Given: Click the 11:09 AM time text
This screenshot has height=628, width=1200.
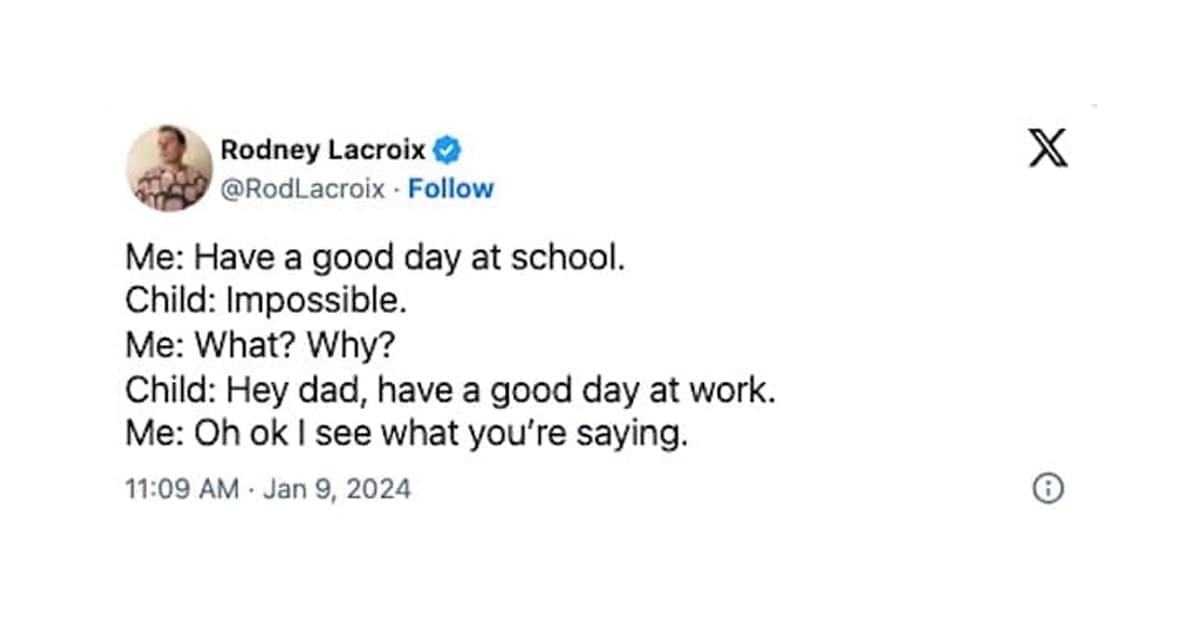Looking at the screenshot, I should coord(182,490).
